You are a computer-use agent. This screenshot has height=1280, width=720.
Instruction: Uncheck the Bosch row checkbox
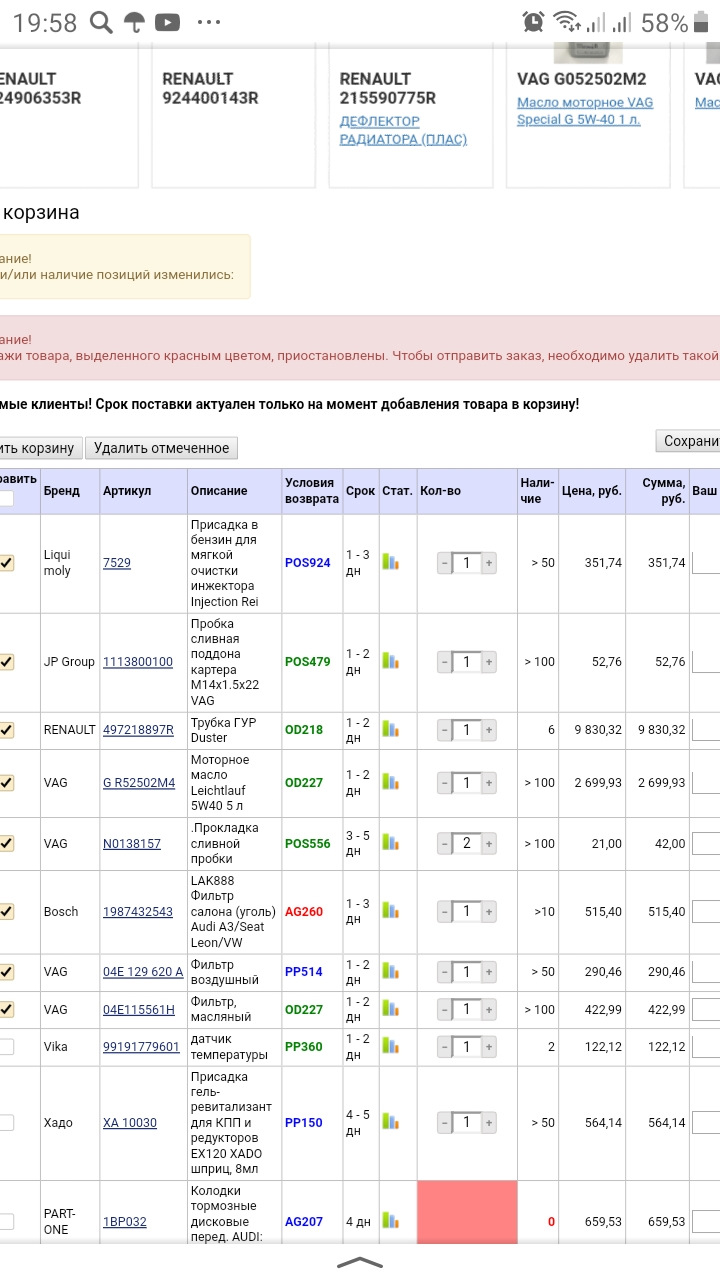coord(6,911)
